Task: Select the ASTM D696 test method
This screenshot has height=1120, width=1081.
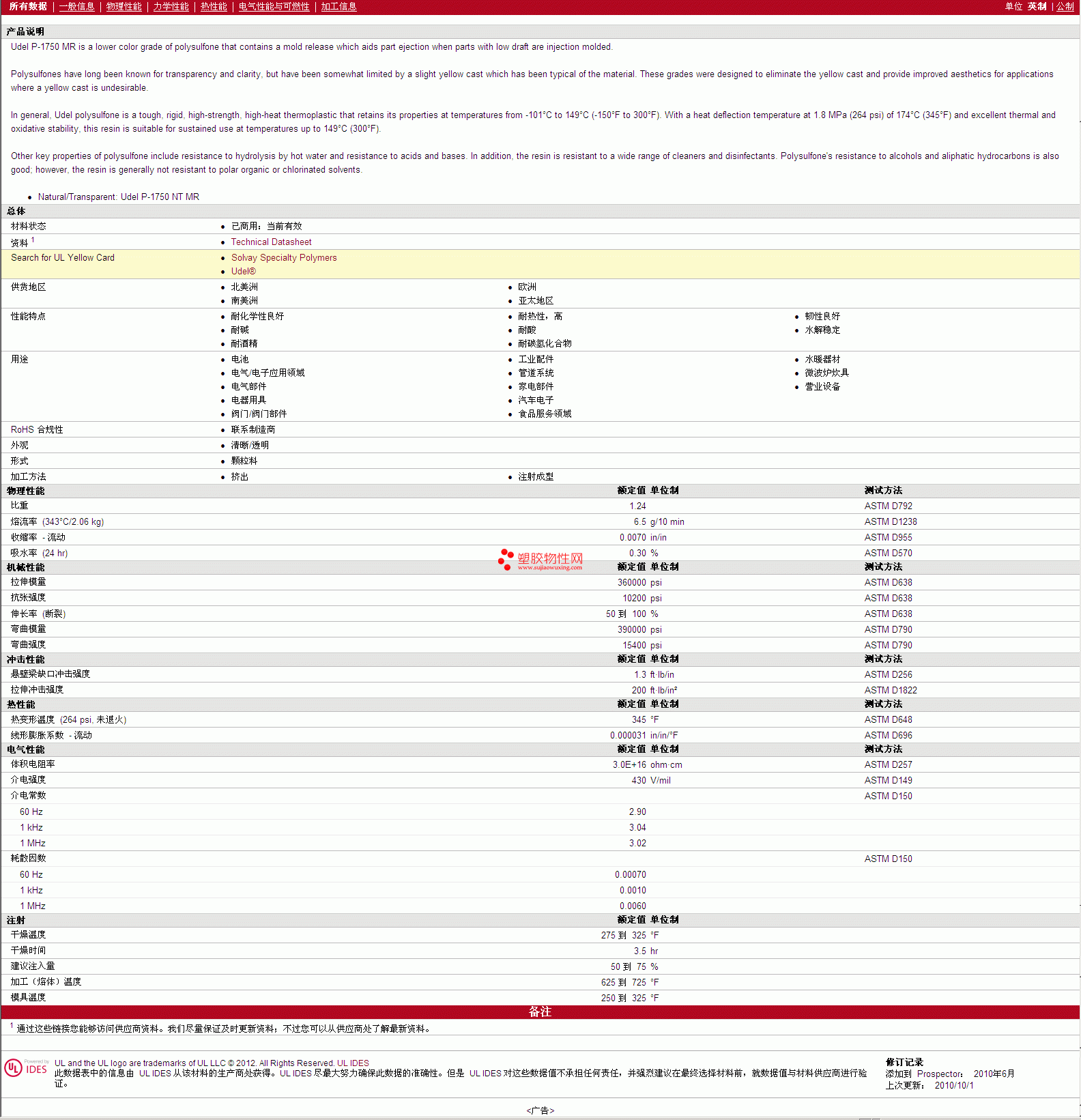Action: [x=888, y=736]
